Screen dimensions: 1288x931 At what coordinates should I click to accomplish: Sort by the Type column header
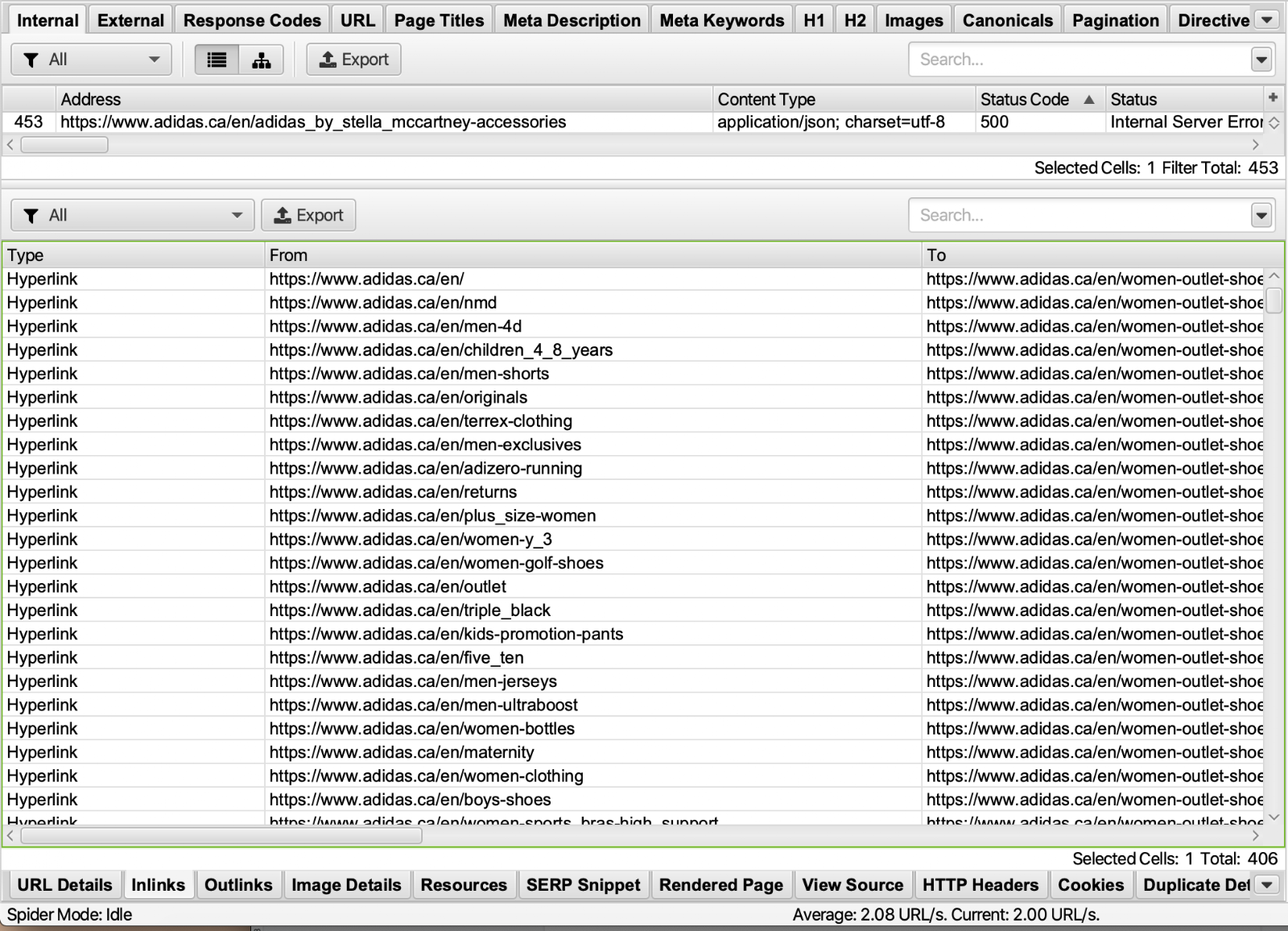(134, 255)
